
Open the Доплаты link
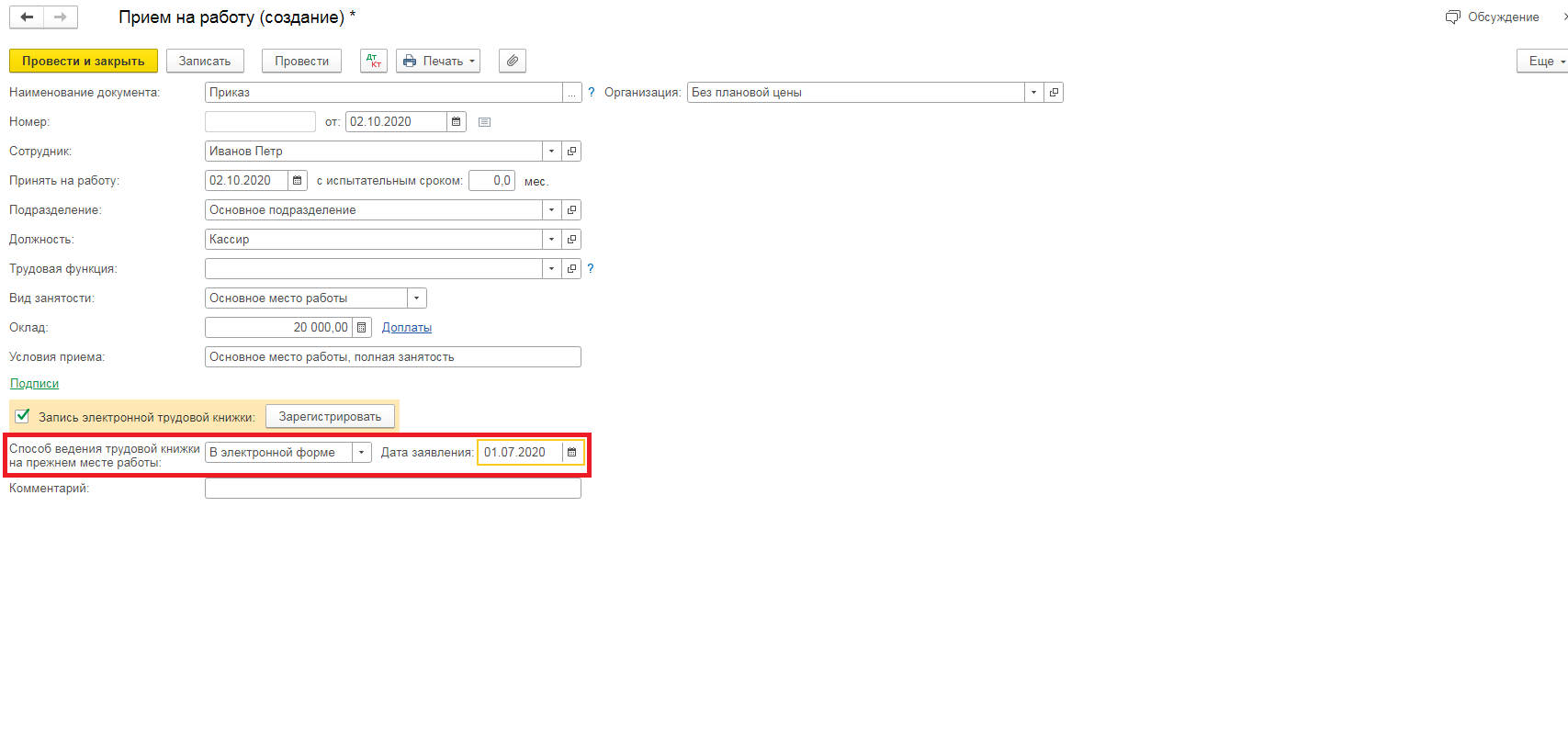point(406,328)
